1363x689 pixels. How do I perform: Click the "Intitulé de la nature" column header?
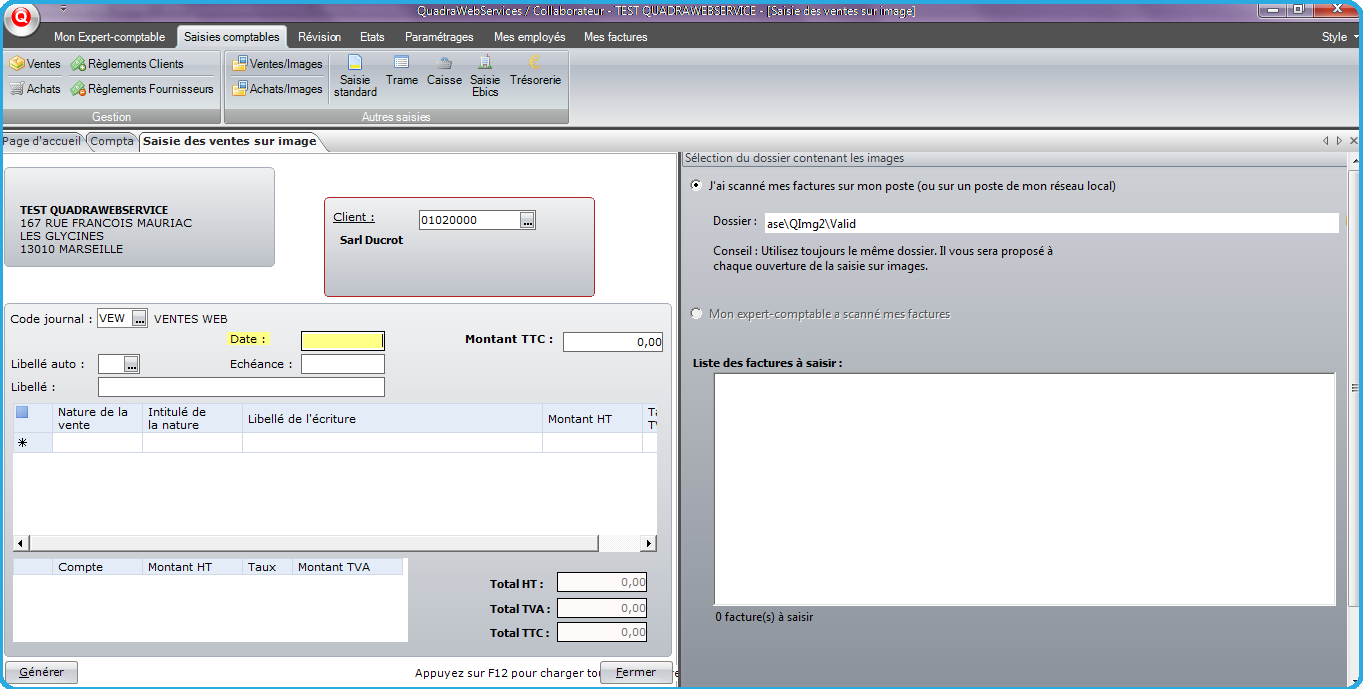pos(193,418)
